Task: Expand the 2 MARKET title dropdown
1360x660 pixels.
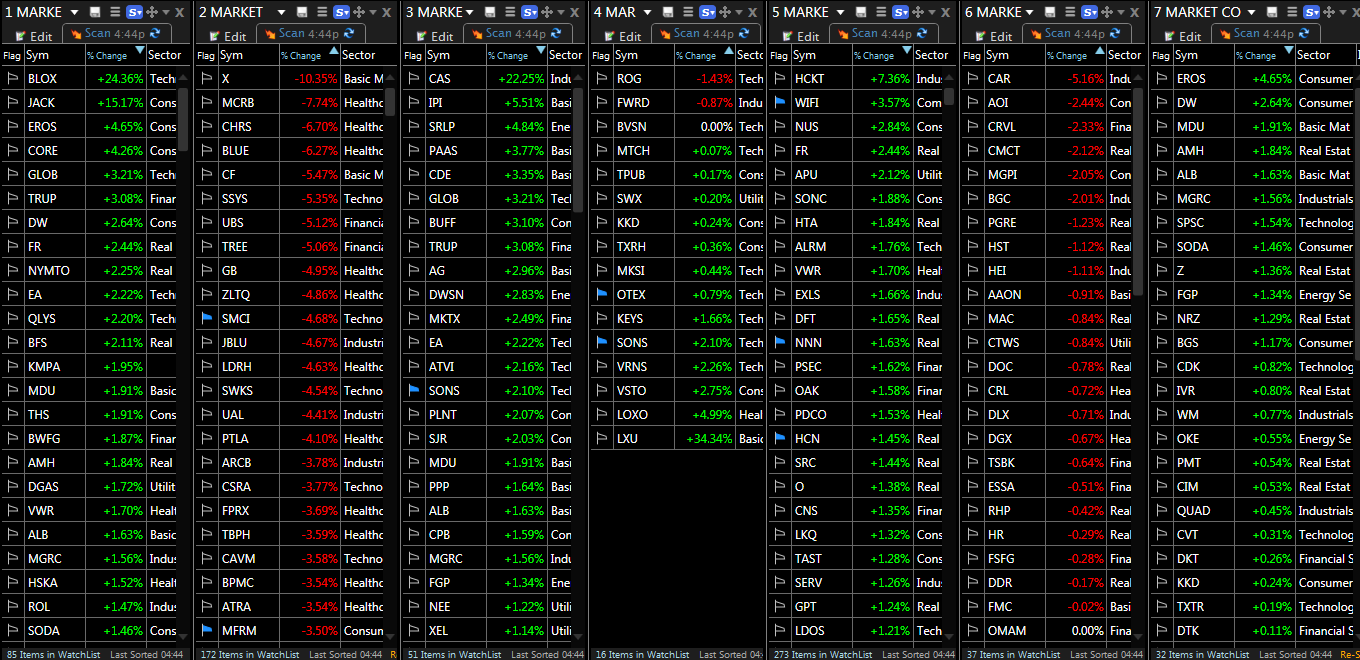Action: point(280,12)
